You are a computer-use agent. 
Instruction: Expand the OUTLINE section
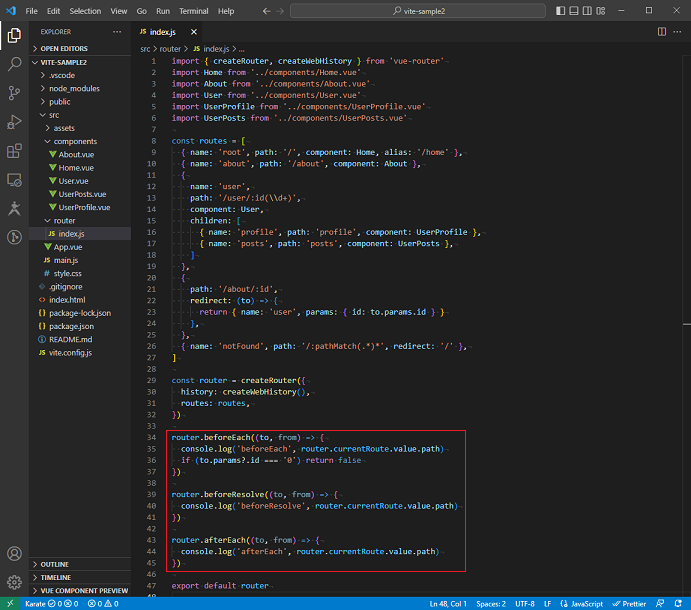click(80, 564)
